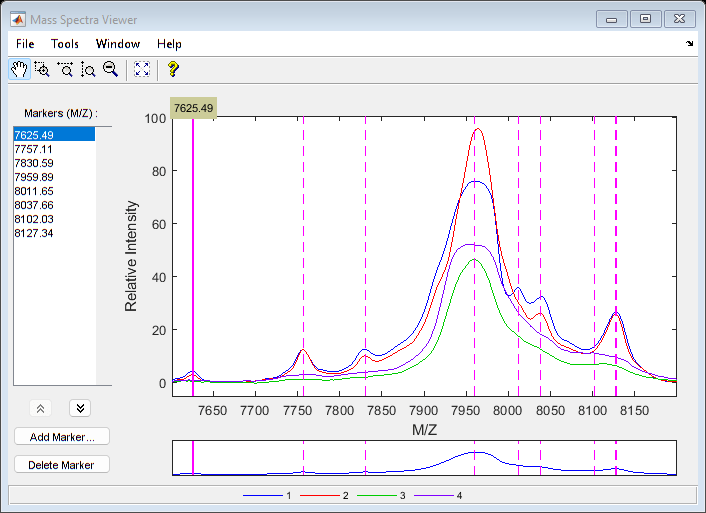
Task: Open help via the question mark icon
Action: pyautogui.click(x=172, y=69)
